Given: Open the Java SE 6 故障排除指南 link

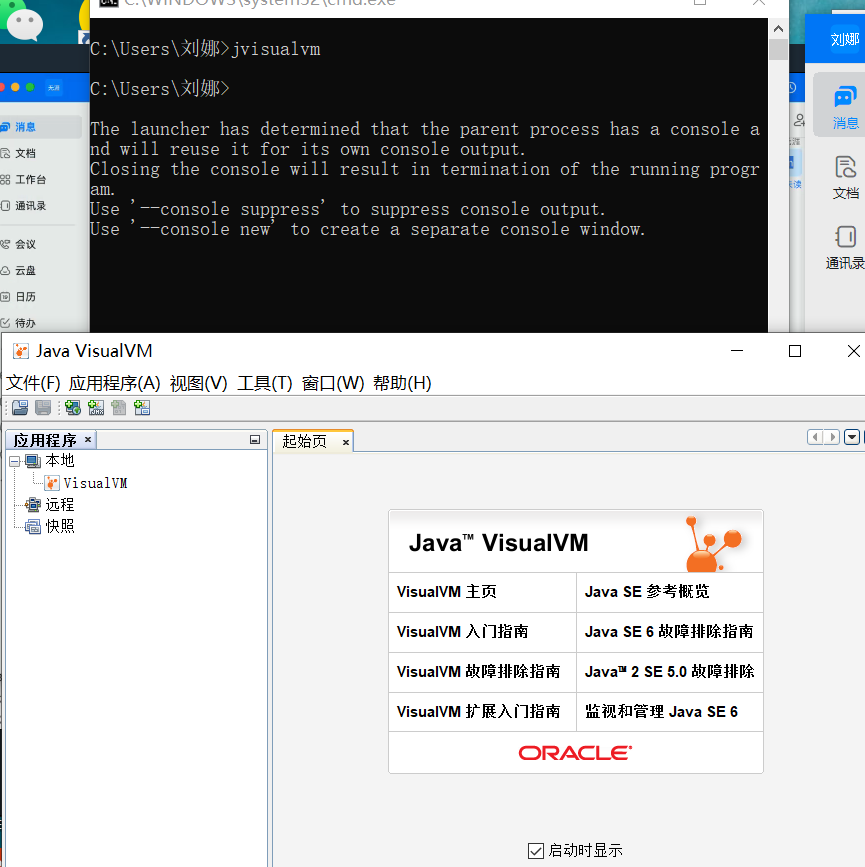Looking at the screenshot, I should (670, 632).
